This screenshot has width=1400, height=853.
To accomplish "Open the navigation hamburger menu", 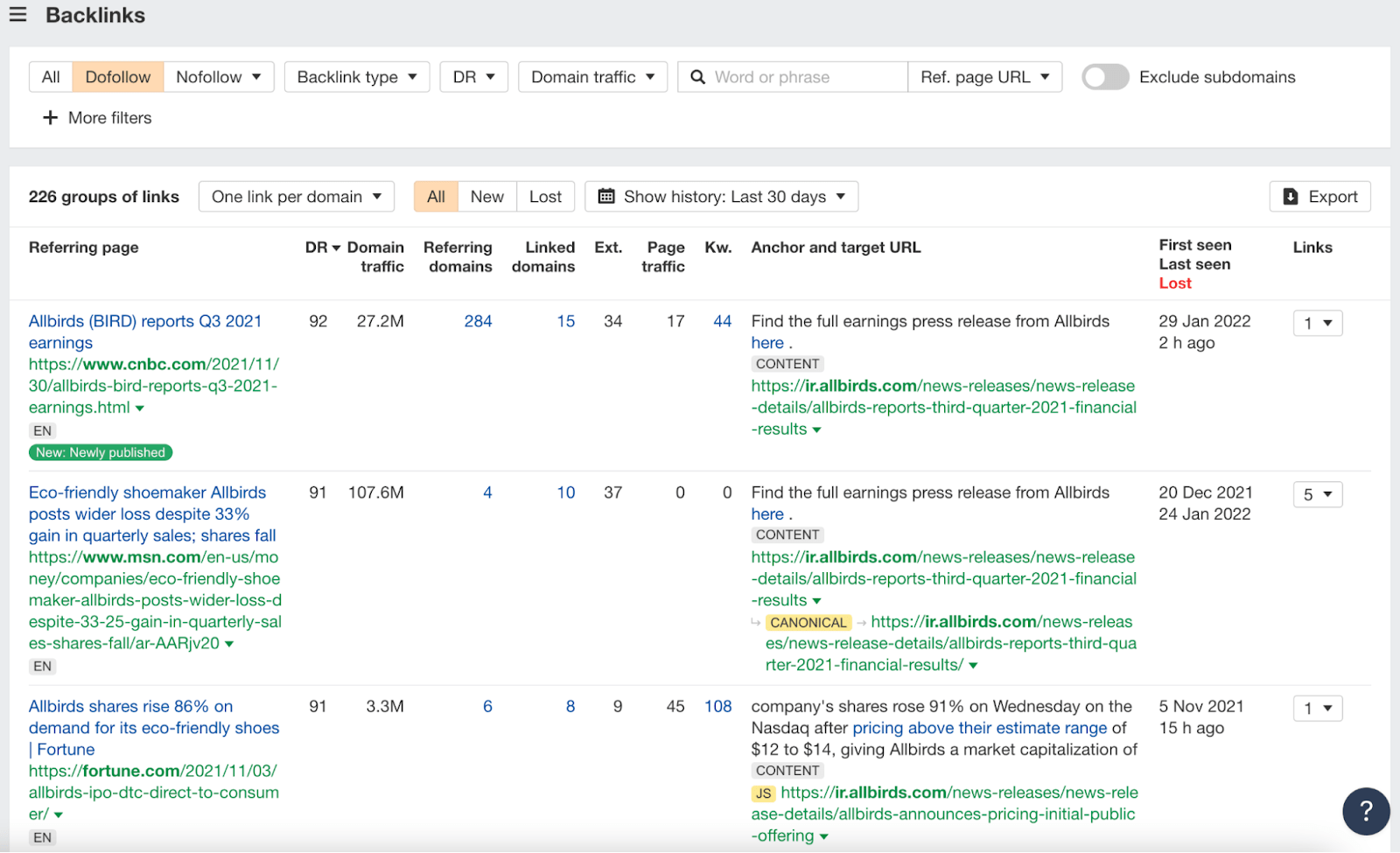I will 18,14.
